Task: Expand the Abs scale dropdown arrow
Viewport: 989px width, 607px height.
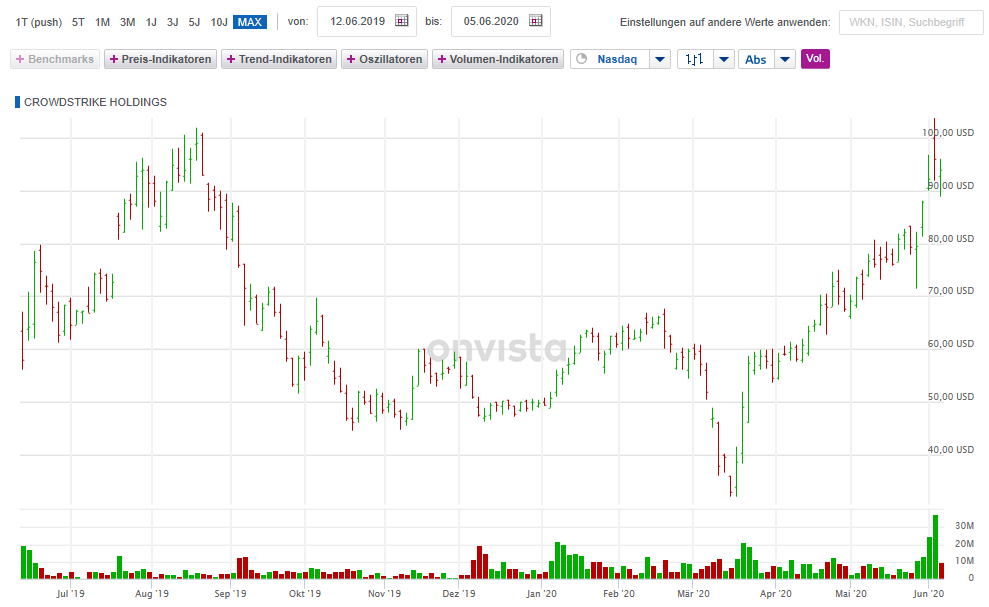Action: (x=785, y=59)
